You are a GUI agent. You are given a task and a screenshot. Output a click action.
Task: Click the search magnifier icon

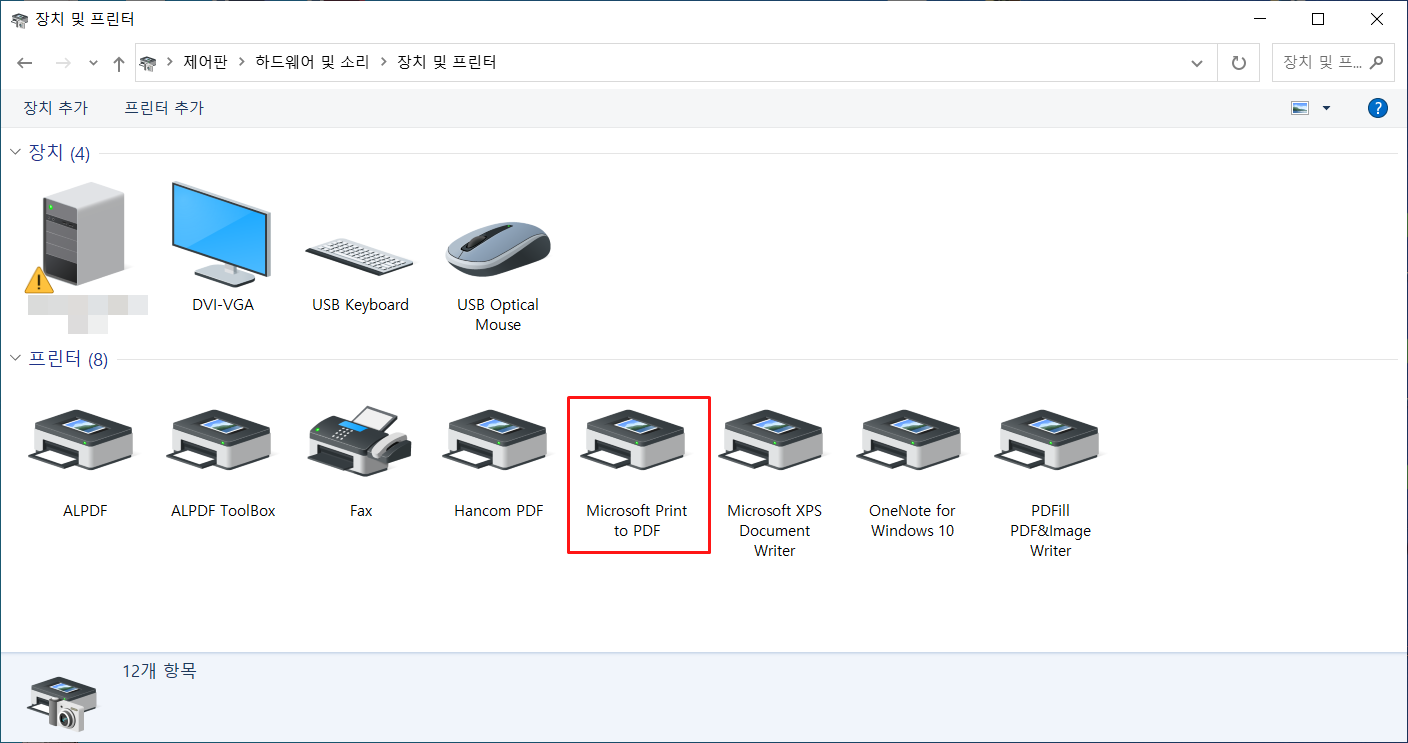(x=1376, y=62)
